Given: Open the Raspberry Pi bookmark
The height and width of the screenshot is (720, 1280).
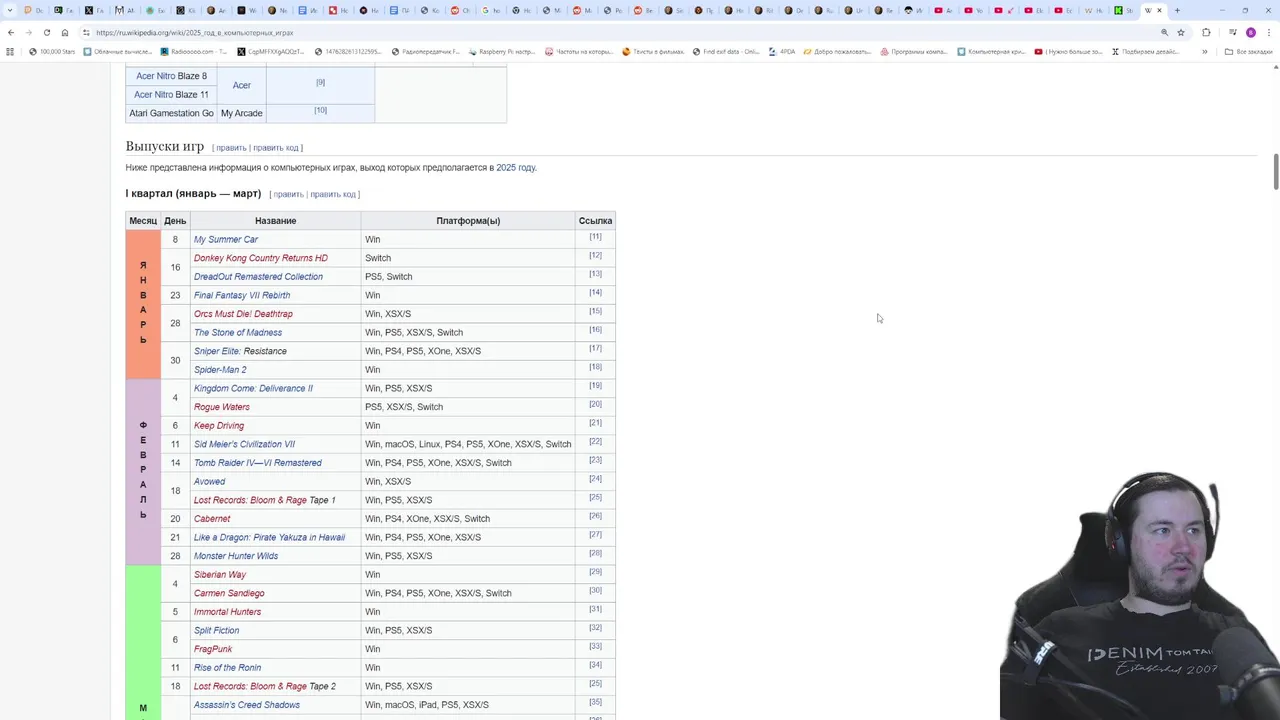Looking at the screenshot, I should pos(502,51).
